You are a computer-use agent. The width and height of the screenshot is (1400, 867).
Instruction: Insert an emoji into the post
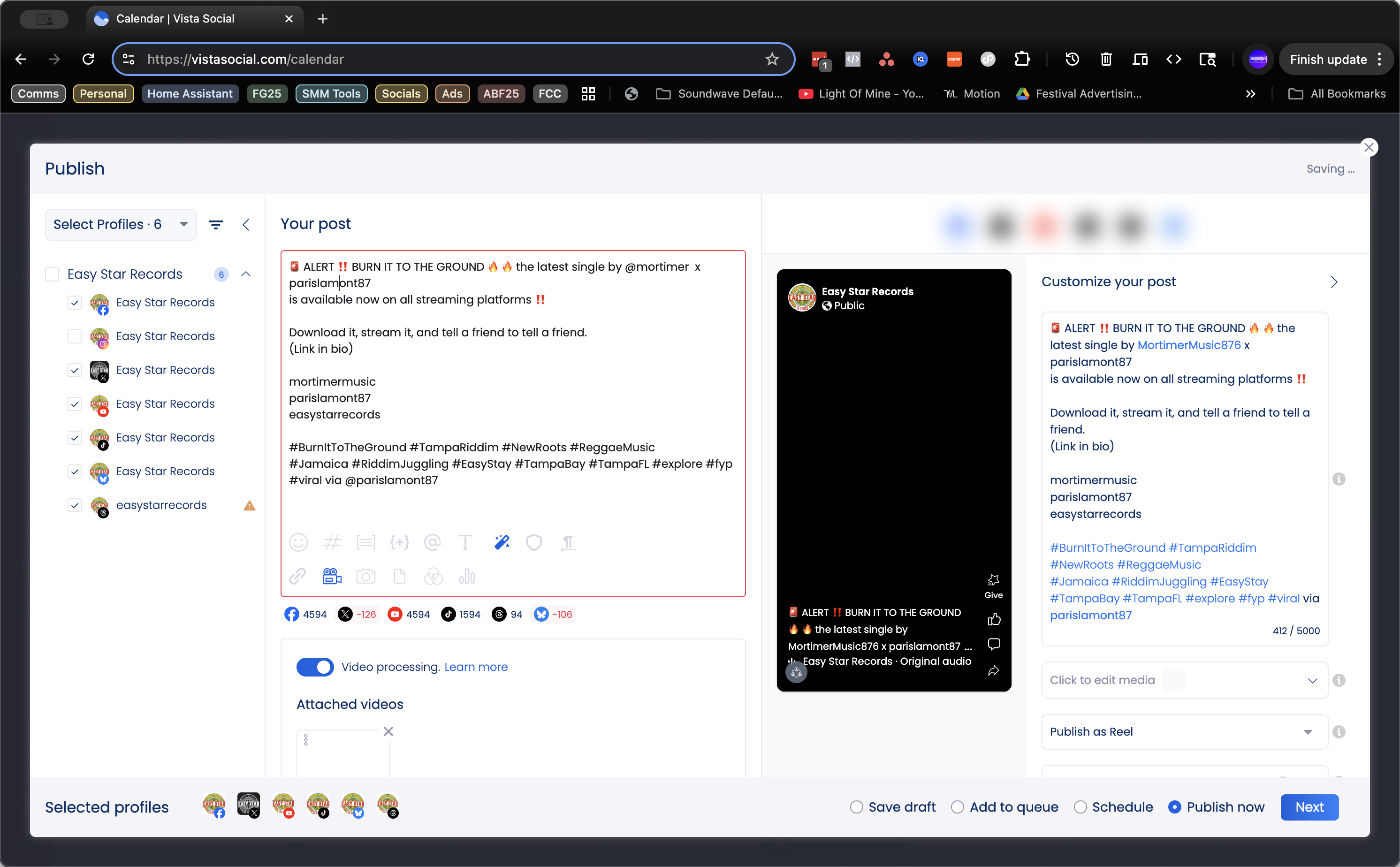point(299,542)
